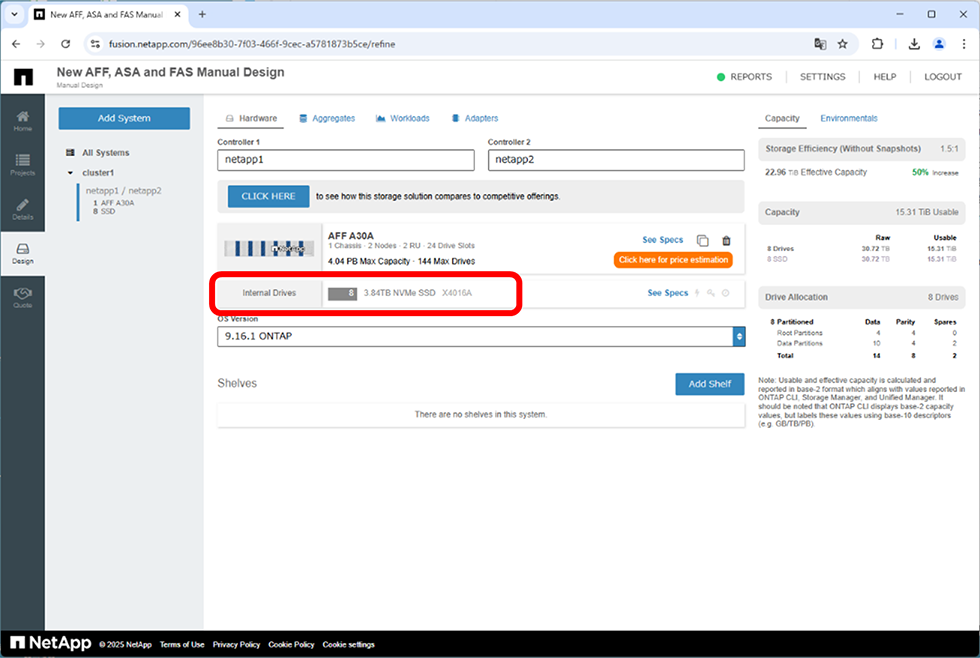Open the Details pencil section
The height and width of the screenshot is (658, 980).
click(x=22, y=209)
